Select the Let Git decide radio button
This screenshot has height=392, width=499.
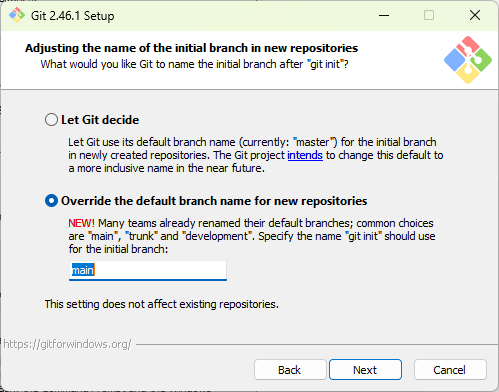click(x=51, y=120)
